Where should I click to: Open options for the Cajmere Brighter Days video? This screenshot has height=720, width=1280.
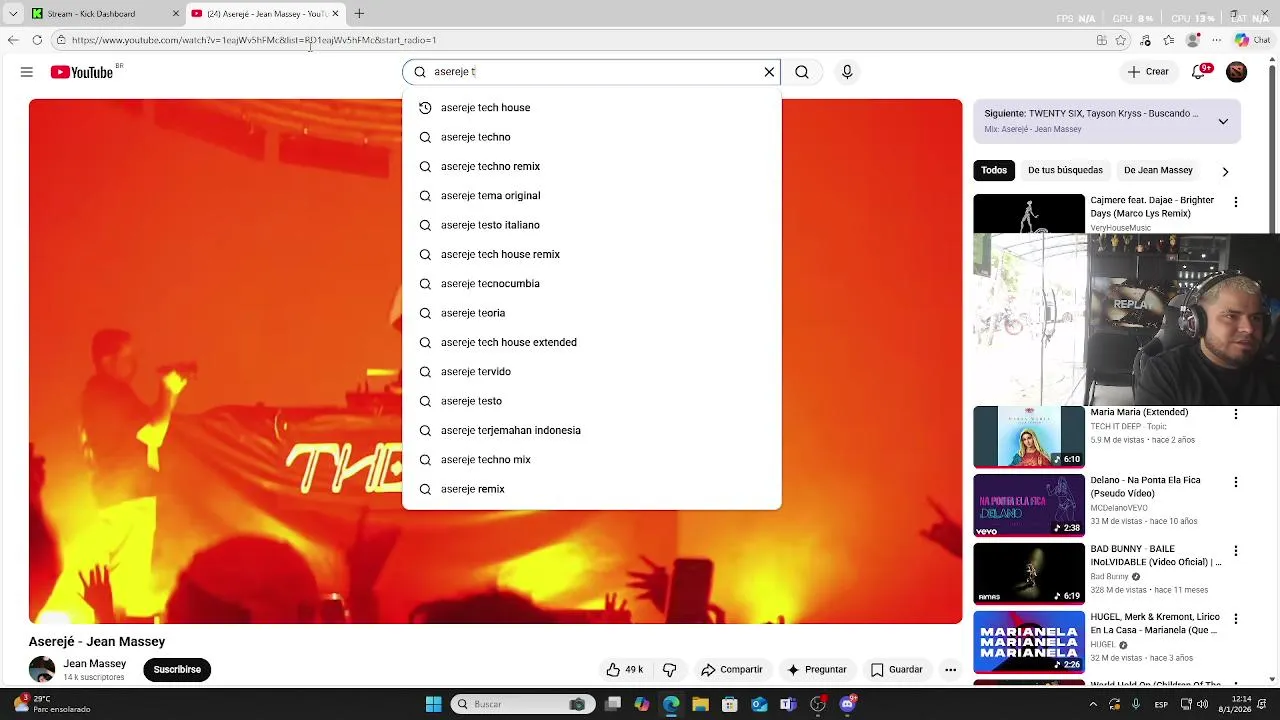click(x=1236, y=202)
